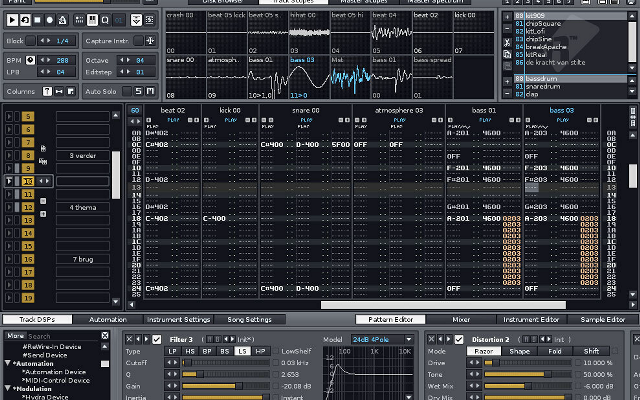Open the Sample Editor tab

603,320
